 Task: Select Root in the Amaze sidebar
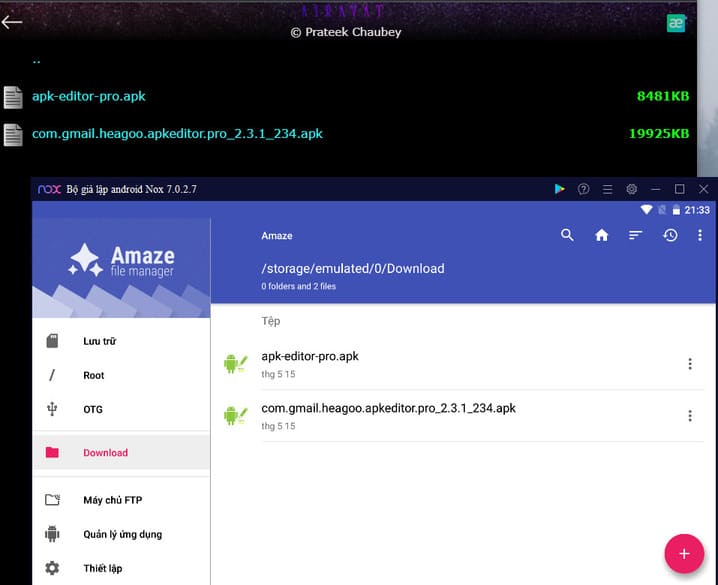(121, 375)
